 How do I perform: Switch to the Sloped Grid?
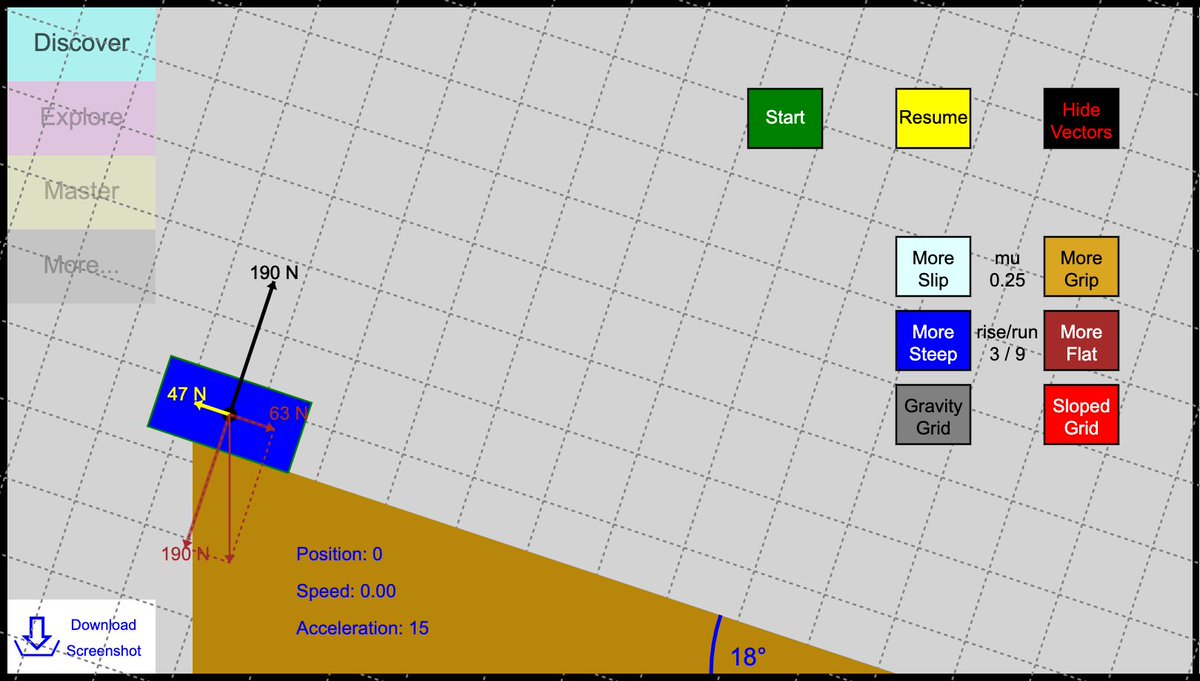1081,415
